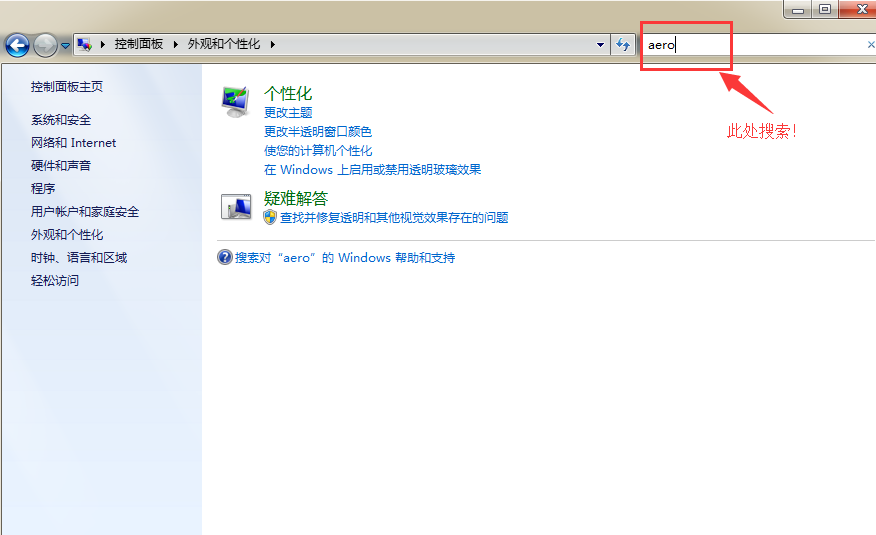This screenshot has height=535, width=876.
Task: Search aero in Windows 帮助和支持
Action: pos(345,257)
